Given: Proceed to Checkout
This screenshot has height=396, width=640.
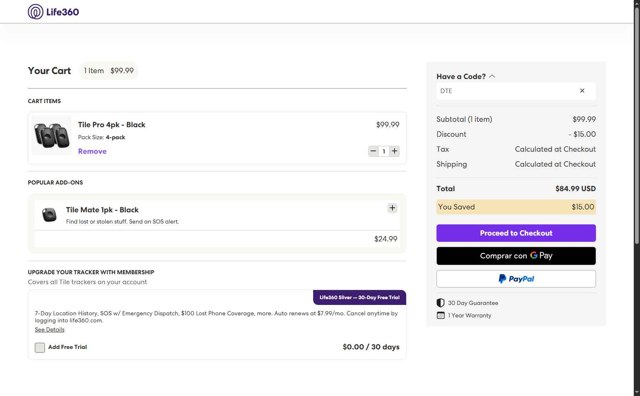Looking at the screenshot, I should click(516, 233).
